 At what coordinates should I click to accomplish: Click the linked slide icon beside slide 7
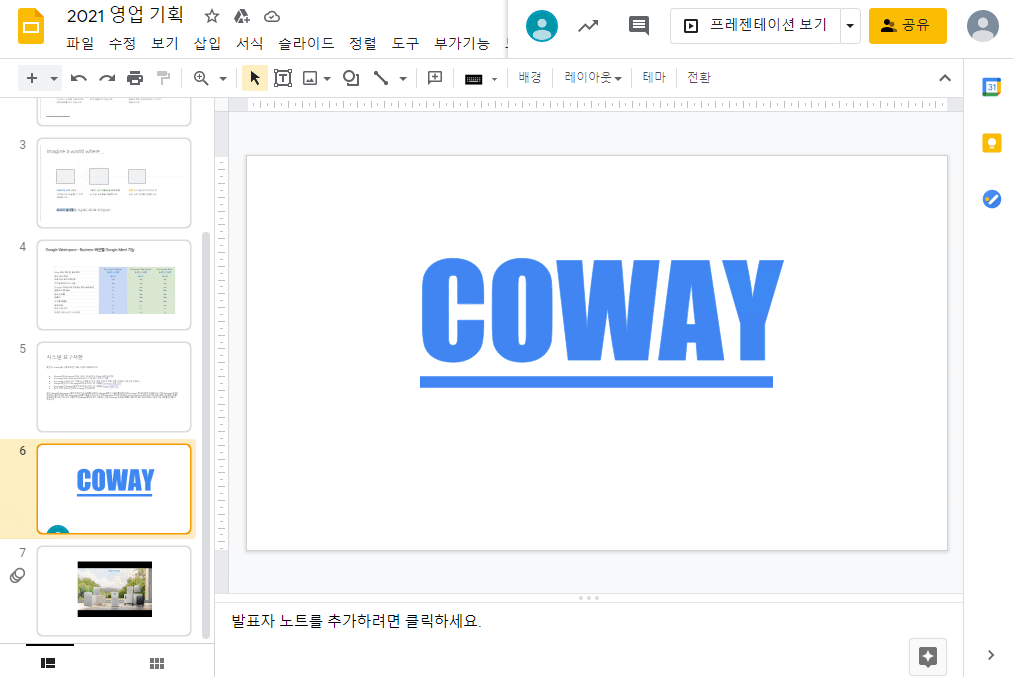coord(17,575)
